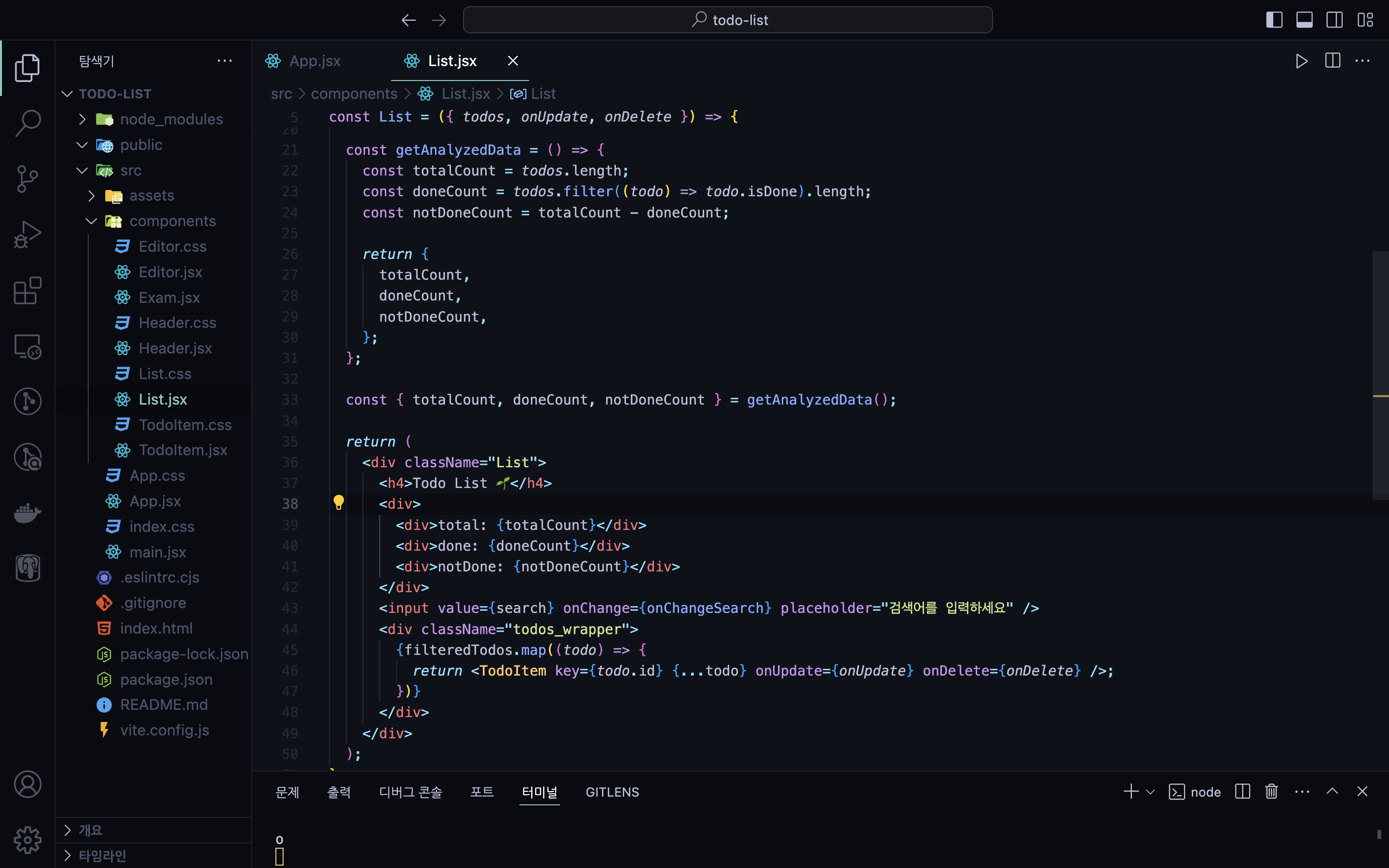Open the Search view in activity bar
1389x868 pixels.
[x=27, y=123]
